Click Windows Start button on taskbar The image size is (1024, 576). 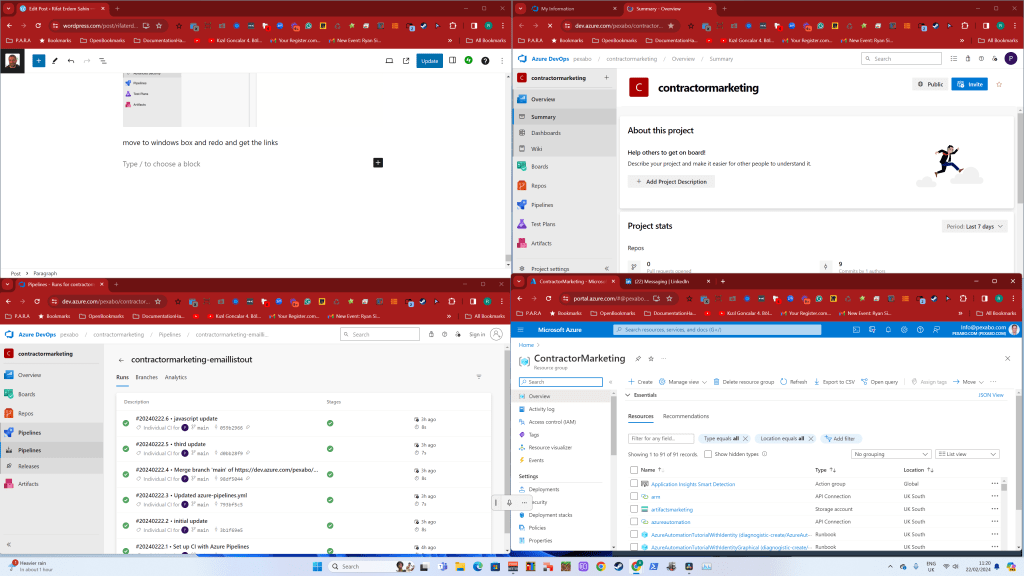click(x=317, y=566)
